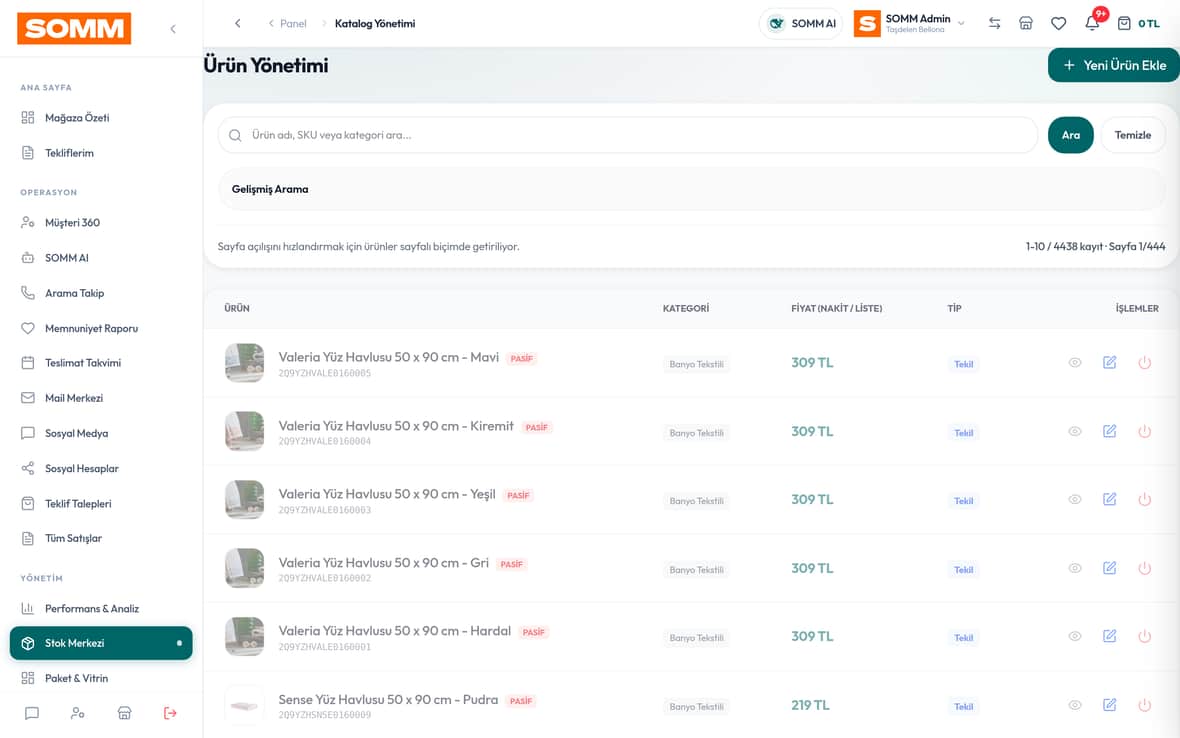View Valeria Yüz Havlusu Yeşil with eye icon

1075,500
